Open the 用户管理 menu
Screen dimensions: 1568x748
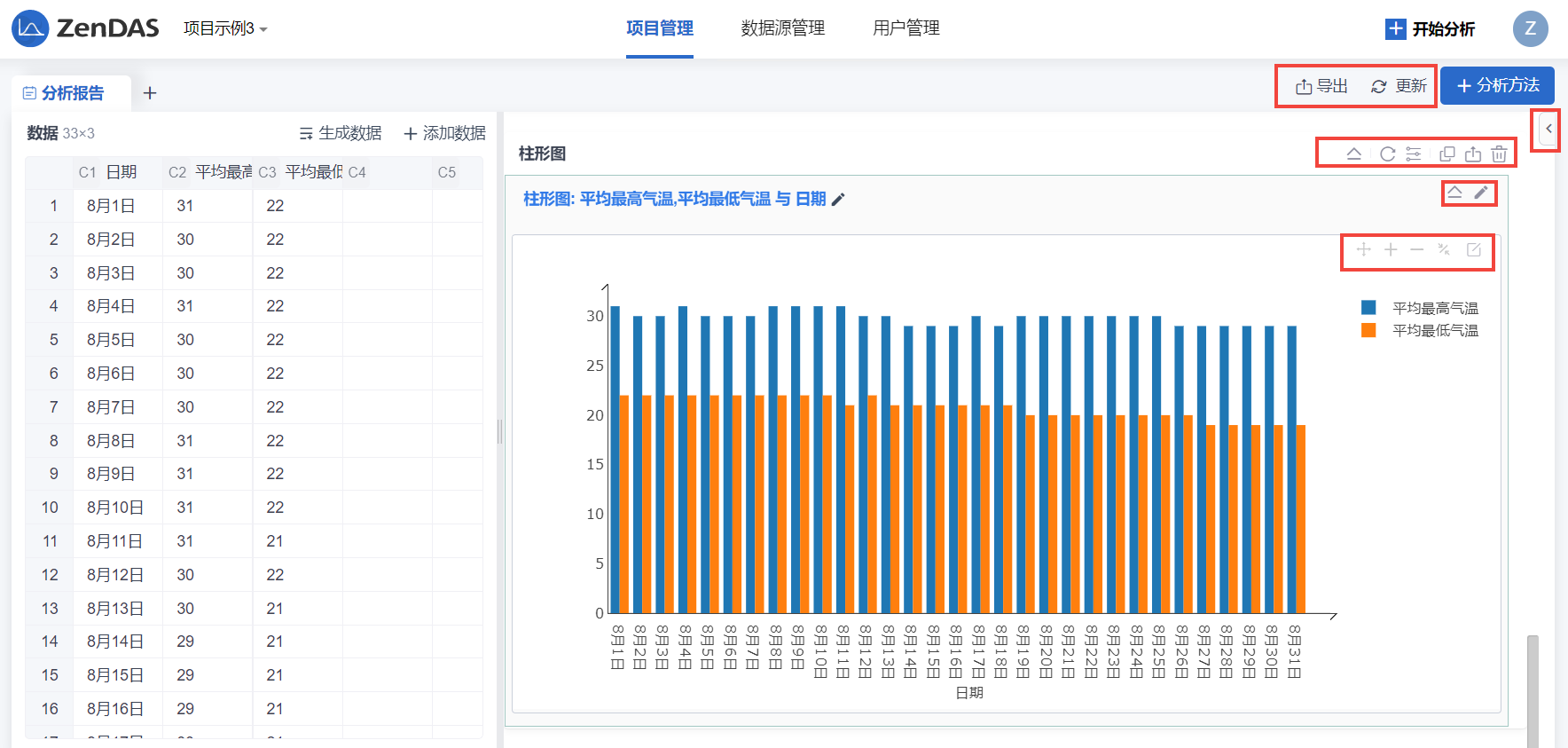coord(906,28)
